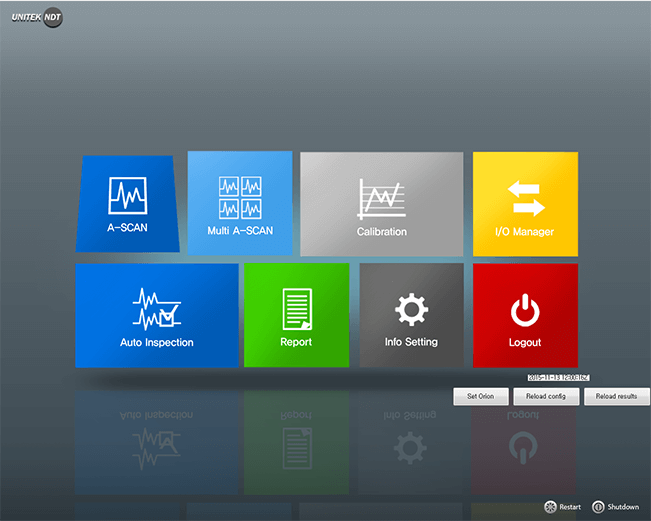Start Auto Inspection
This screenshot has width=651, height=521.
[157, 316]
